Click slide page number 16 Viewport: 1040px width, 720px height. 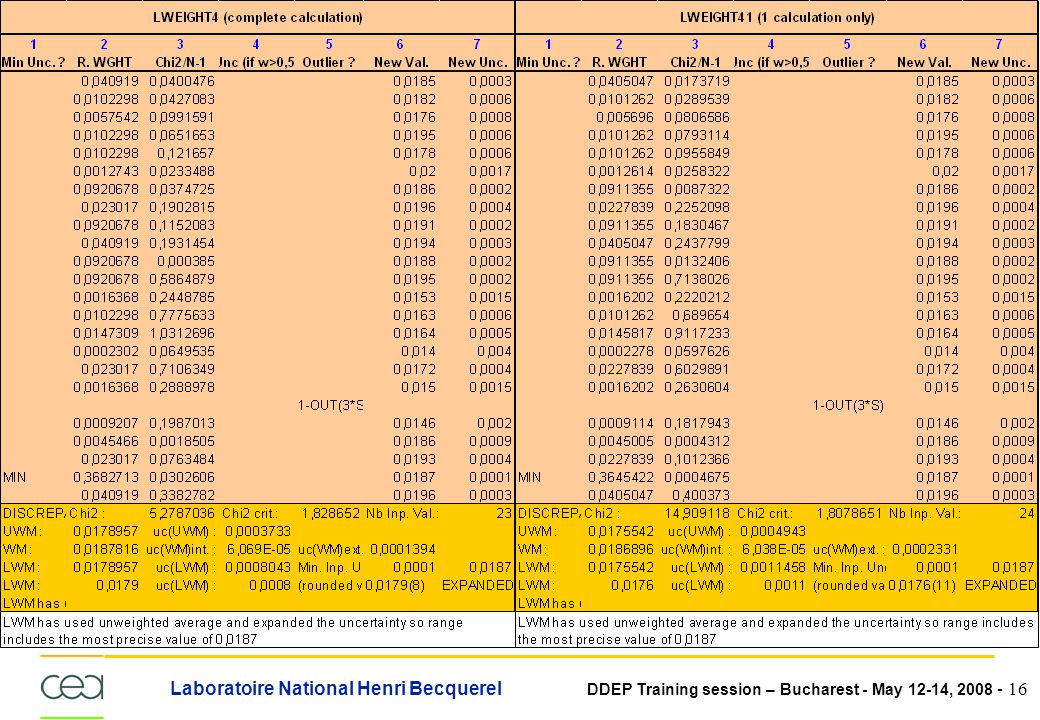point(1017,690)
